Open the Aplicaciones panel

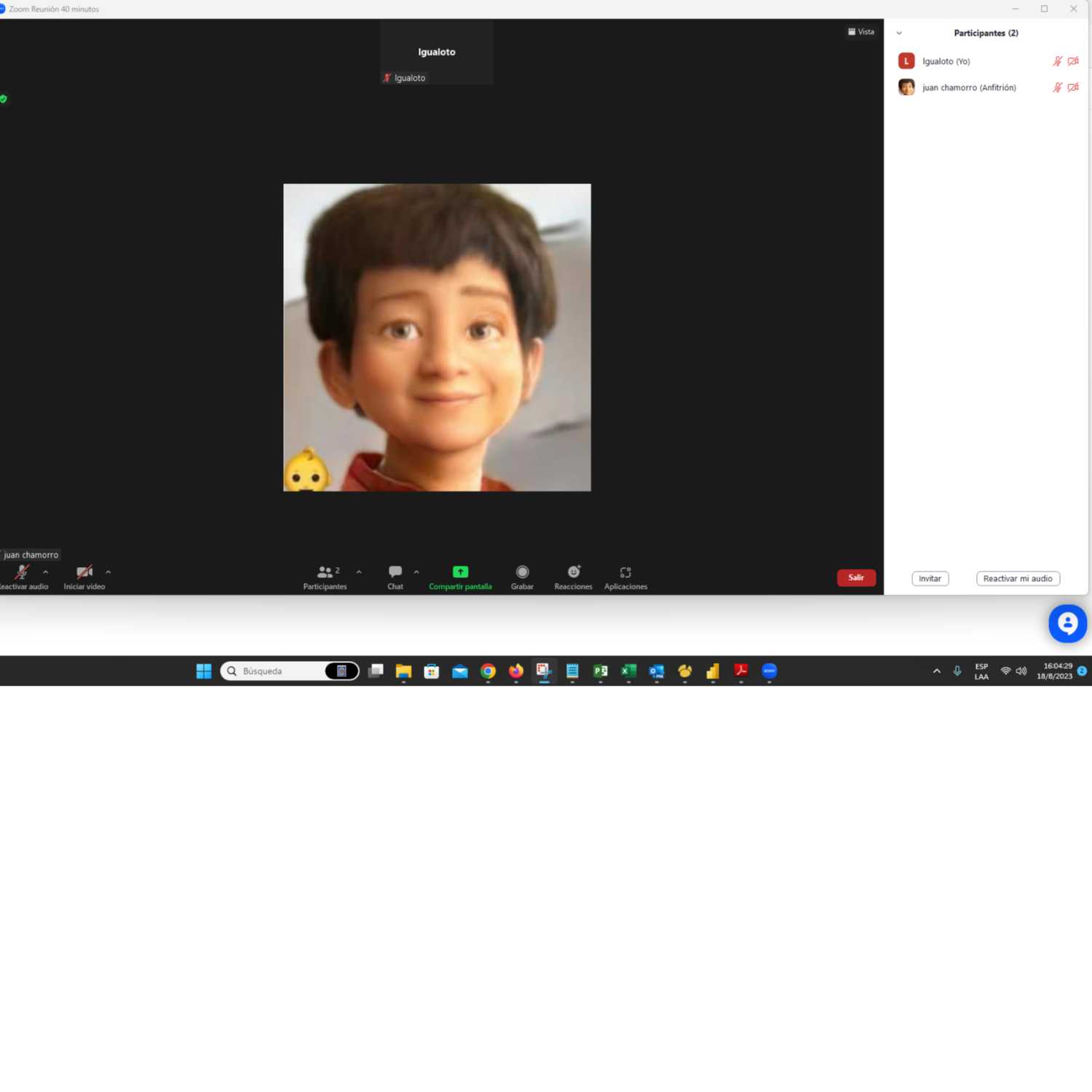point(625,577)
